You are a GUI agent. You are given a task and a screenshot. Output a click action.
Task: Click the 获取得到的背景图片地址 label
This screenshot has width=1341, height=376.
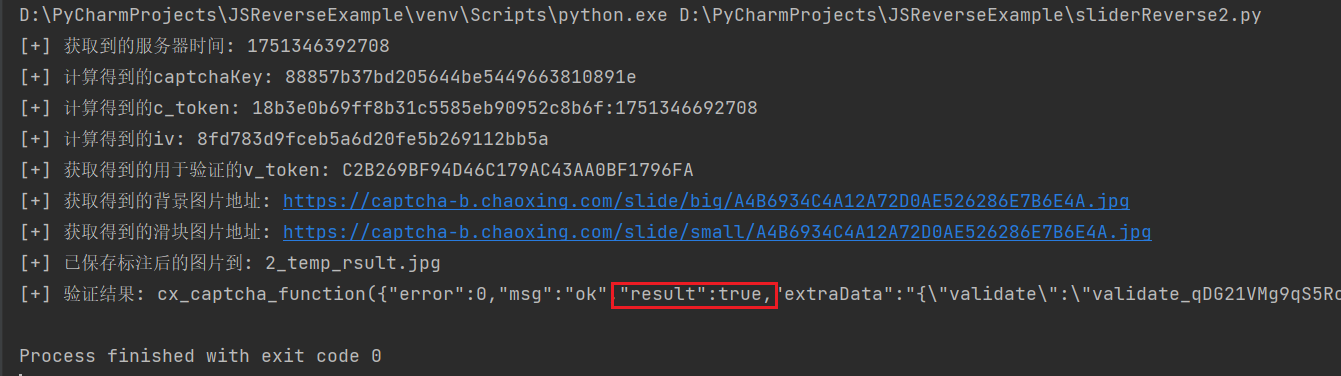(167, 201)
